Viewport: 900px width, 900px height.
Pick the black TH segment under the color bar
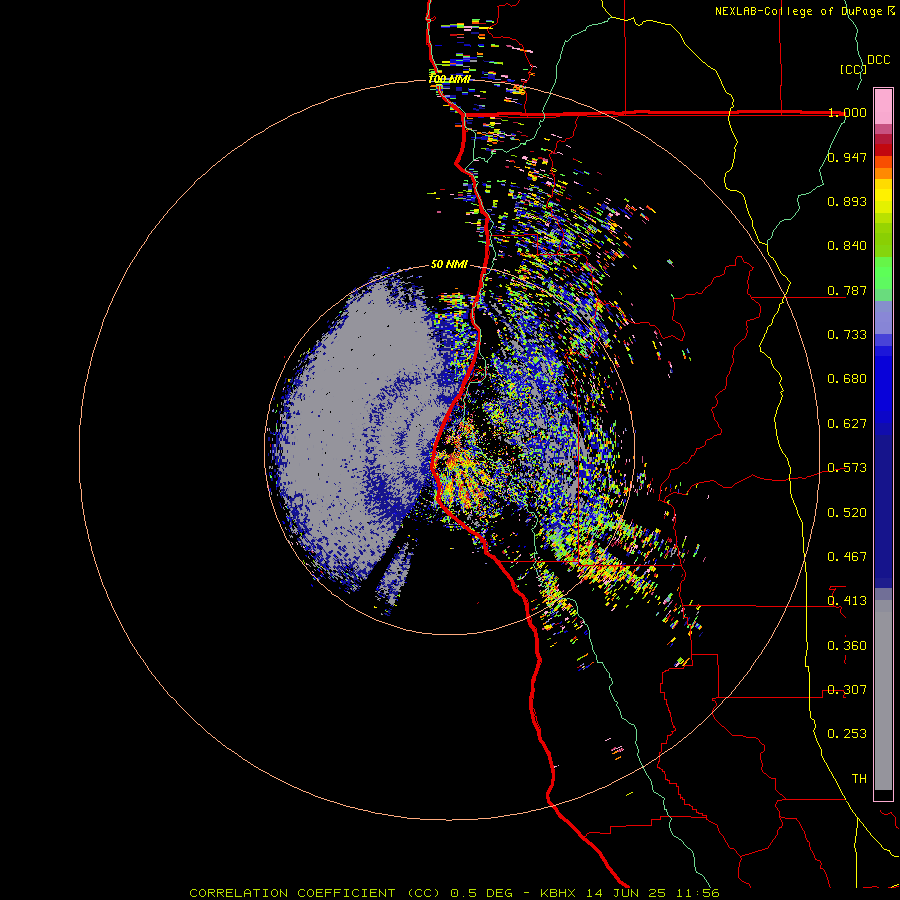[x=883, y=794]
